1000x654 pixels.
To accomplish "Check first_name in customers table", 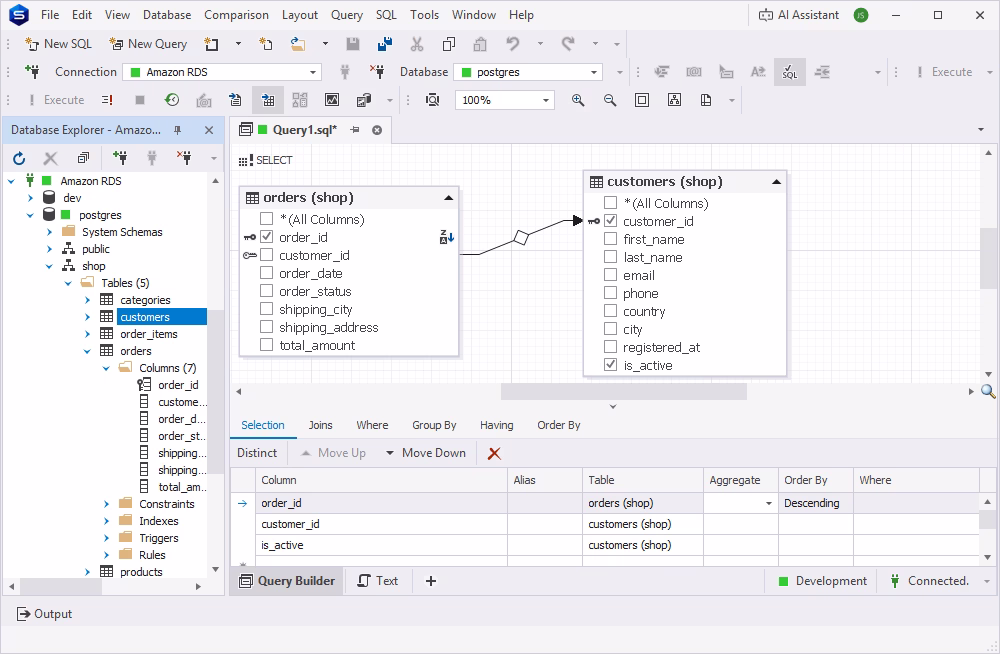I will click(x=610, y=239).
